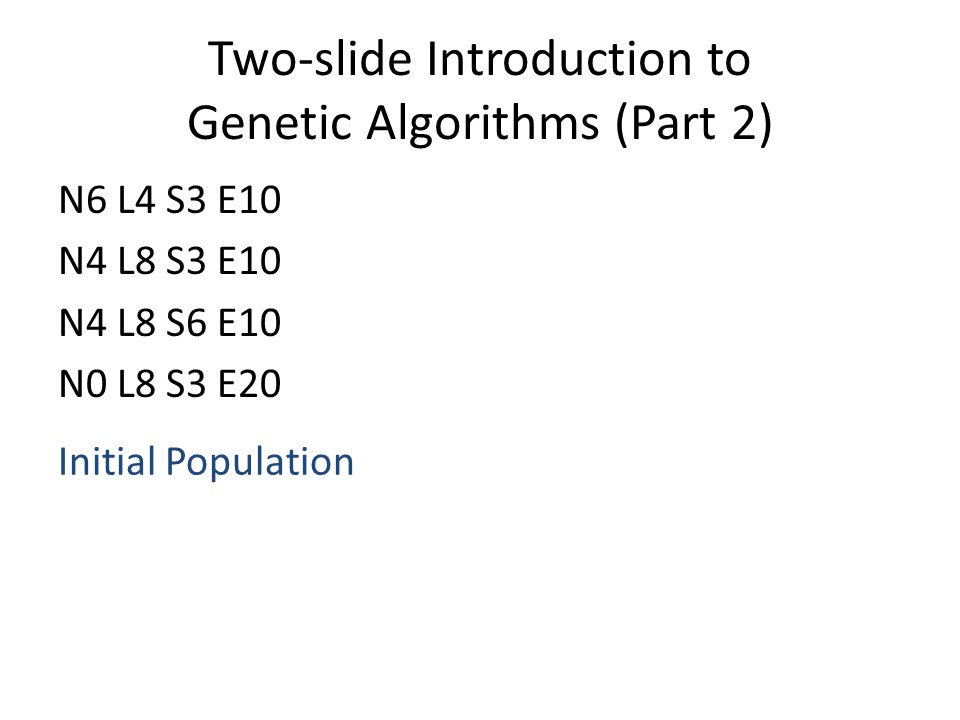Select the blue "Initial Population" label

[x=206, y=462]
